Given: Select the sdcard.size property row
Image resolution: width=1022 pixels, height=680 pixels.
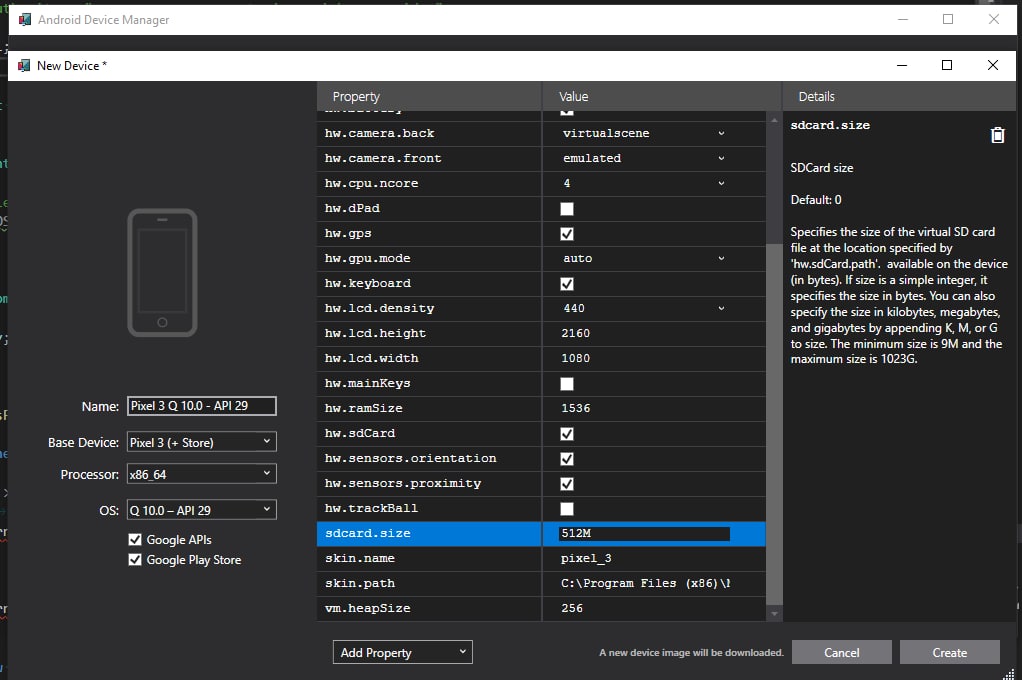Looking at the screenshot, I should (541, 533).
